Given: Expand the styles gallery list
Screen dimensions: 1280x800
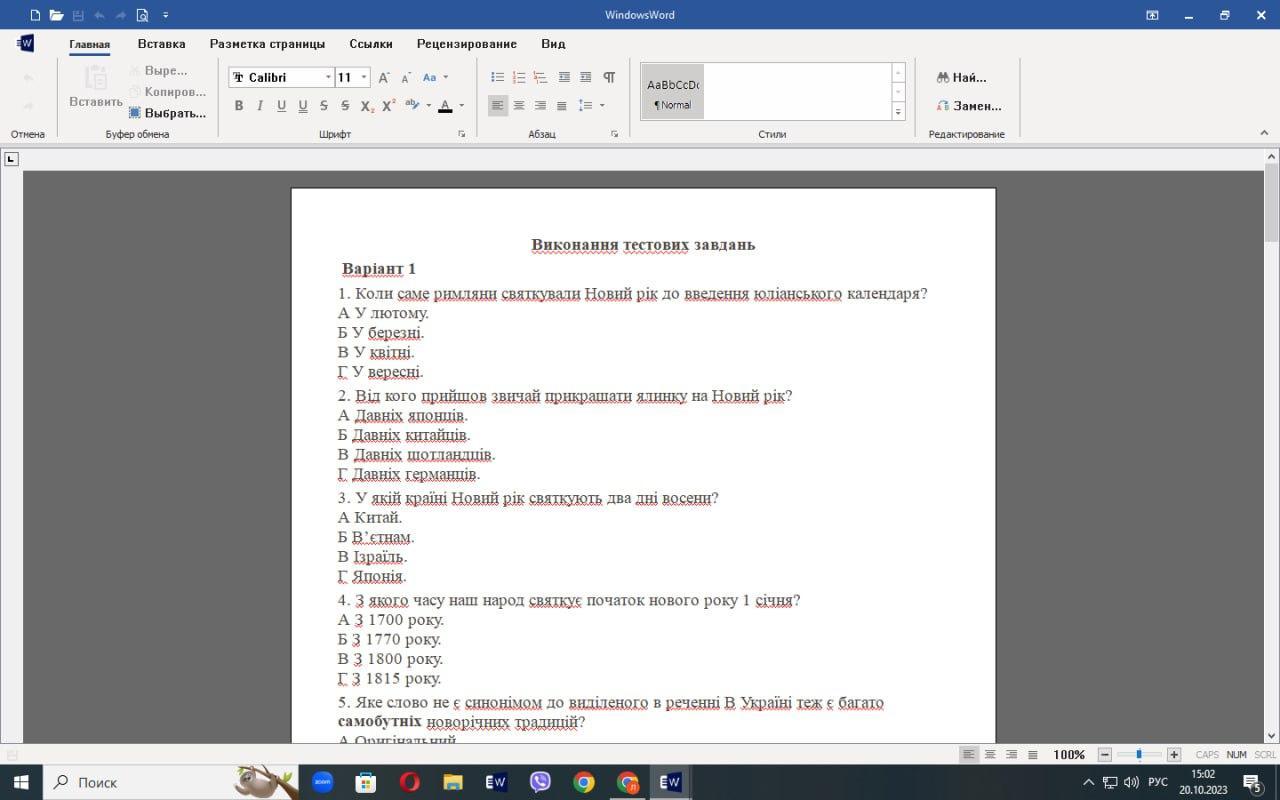Looking at the screenshot, I should pos(898,112).
